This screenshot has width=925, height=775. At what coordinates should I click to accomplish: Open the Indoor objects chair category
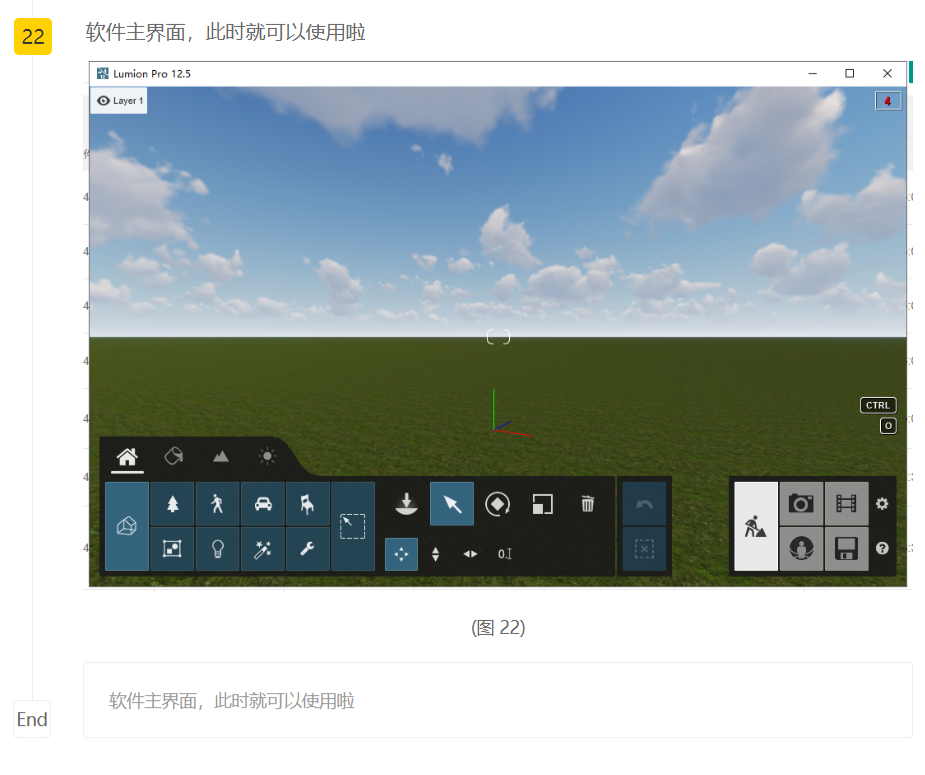308,504
